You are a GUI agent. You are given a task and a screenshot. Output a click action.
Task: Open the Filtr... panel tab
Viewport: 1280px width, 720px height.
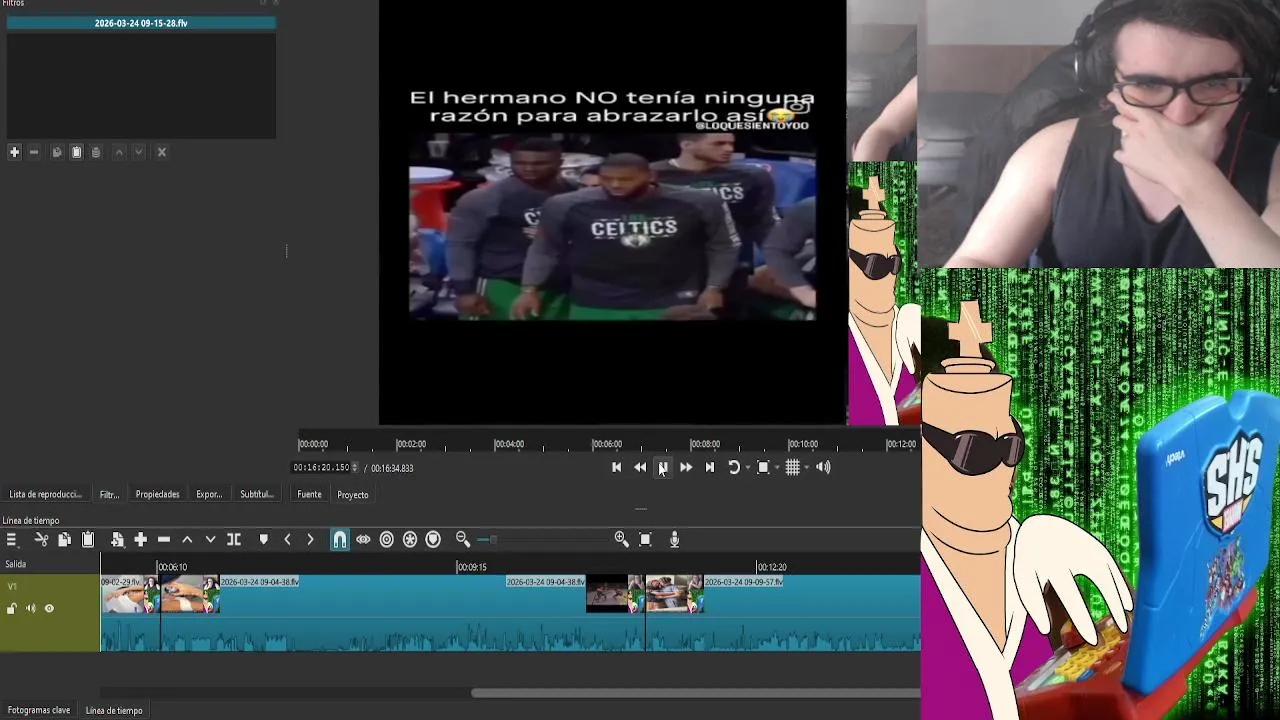(x=109, y=495)
